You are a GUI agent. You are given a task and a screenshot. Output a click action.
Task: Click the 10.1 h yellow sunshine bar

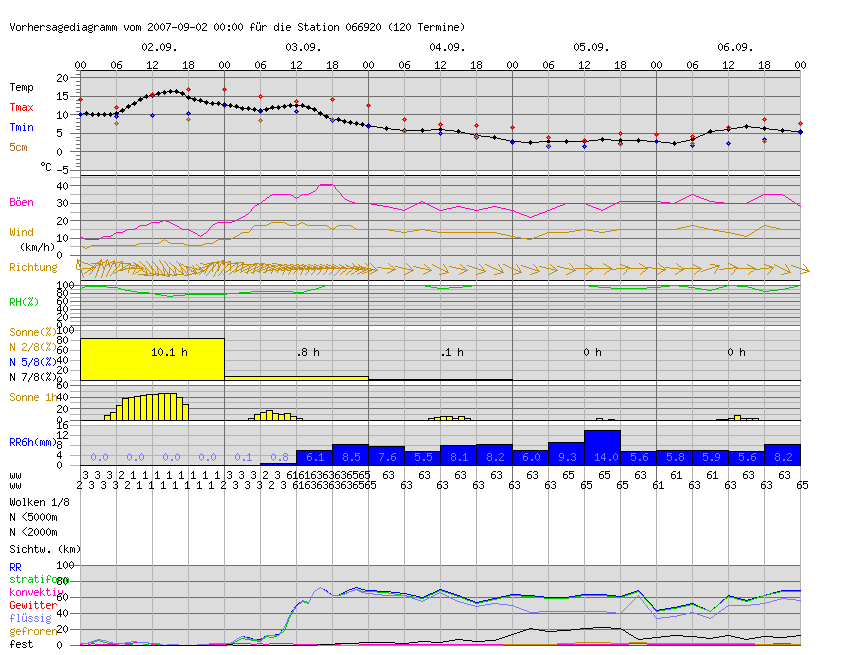pos(152,359)
